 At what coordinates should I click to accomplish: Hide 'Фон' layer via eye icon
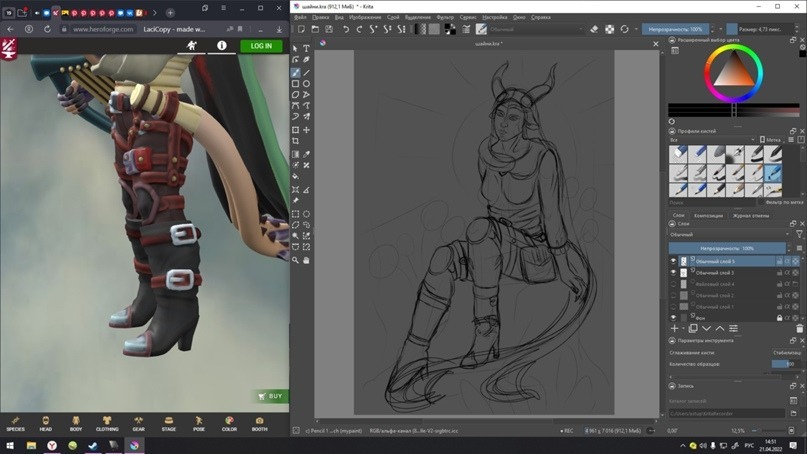click(673, 318)
